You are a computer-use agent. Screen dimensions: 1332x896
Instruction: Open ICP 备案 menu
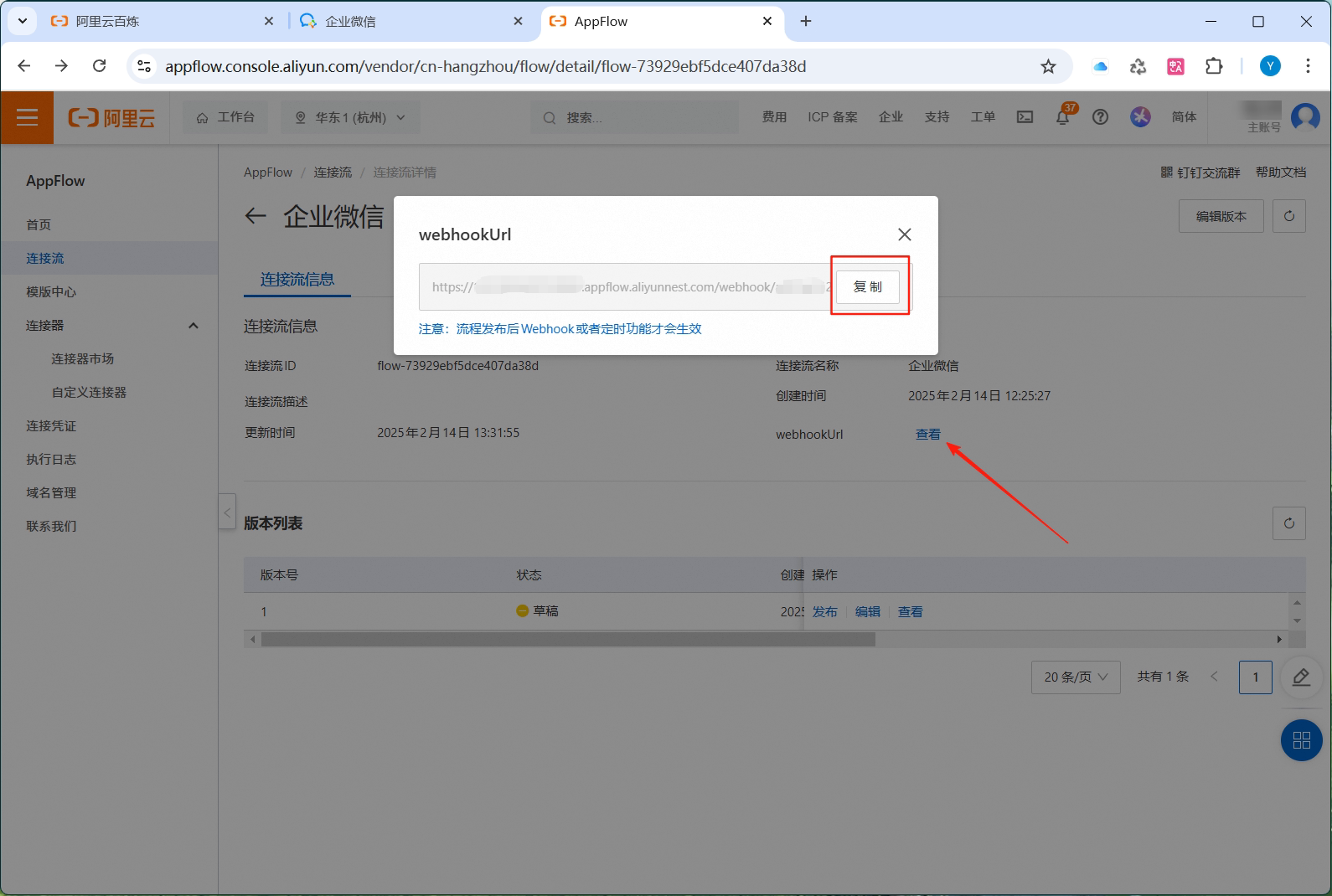click(833, 117)
